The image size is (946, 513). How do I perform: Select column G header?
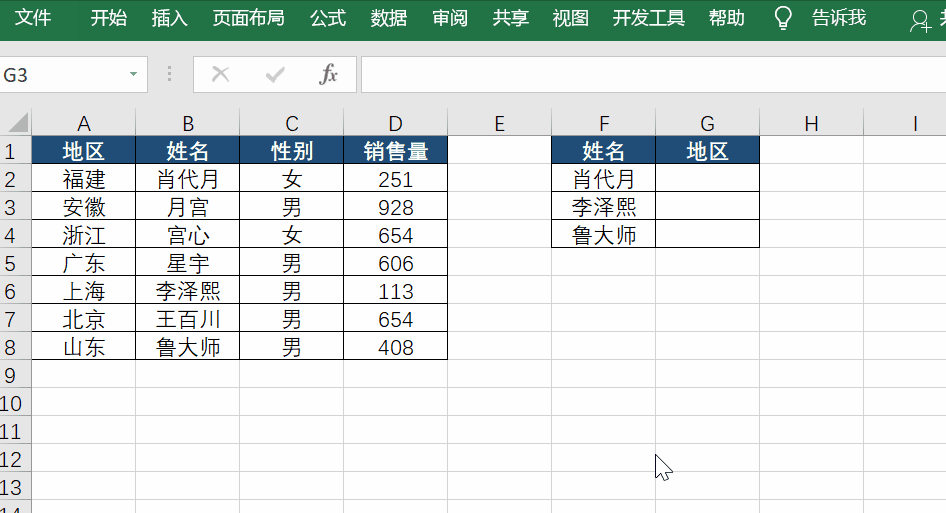point(707,123)
